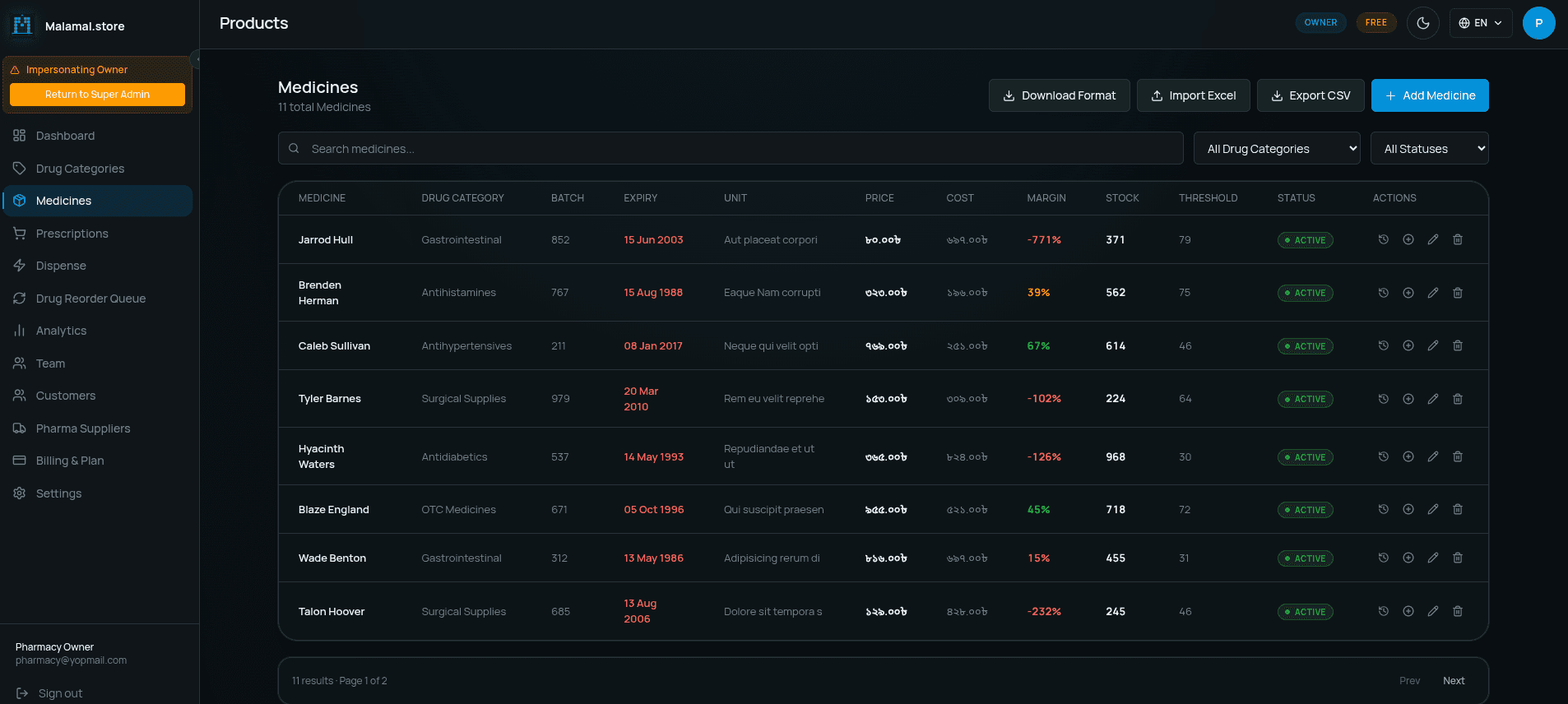1568x704 pixels.
Task: Edit the Talon Hoover medicine
Action: [1432, 611]
